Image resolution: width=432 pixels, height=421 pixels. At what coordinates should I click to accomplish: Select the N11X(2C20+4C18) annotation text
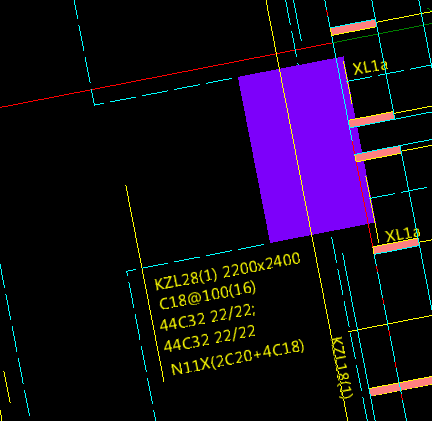tap(237, 357)
